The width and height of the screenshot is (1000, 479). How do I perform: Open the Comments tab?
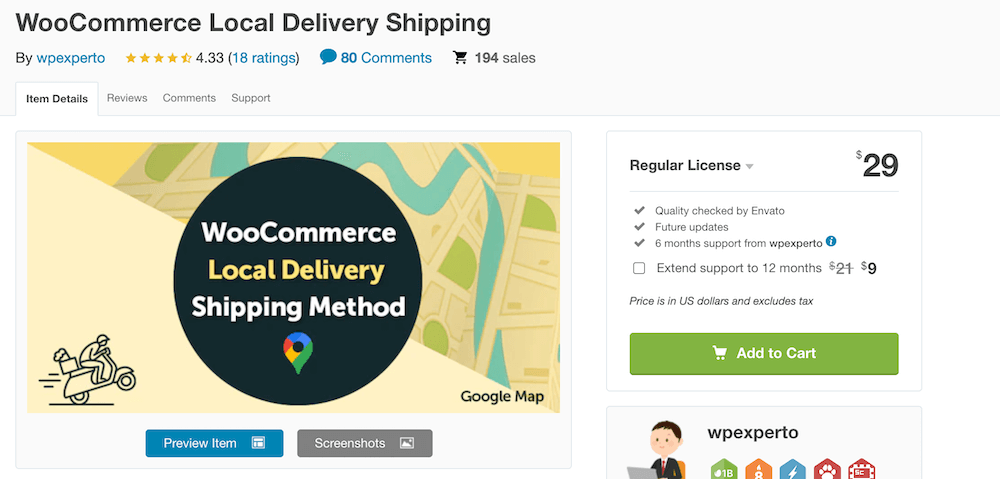pyautogui.click(x=189, y=98)
